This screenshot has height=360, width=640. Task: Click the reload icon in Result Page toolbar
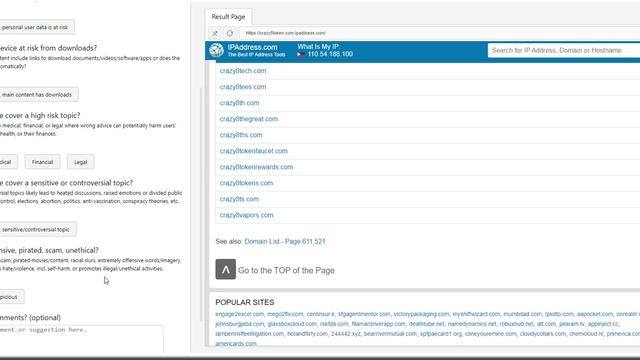coord(230,33)
